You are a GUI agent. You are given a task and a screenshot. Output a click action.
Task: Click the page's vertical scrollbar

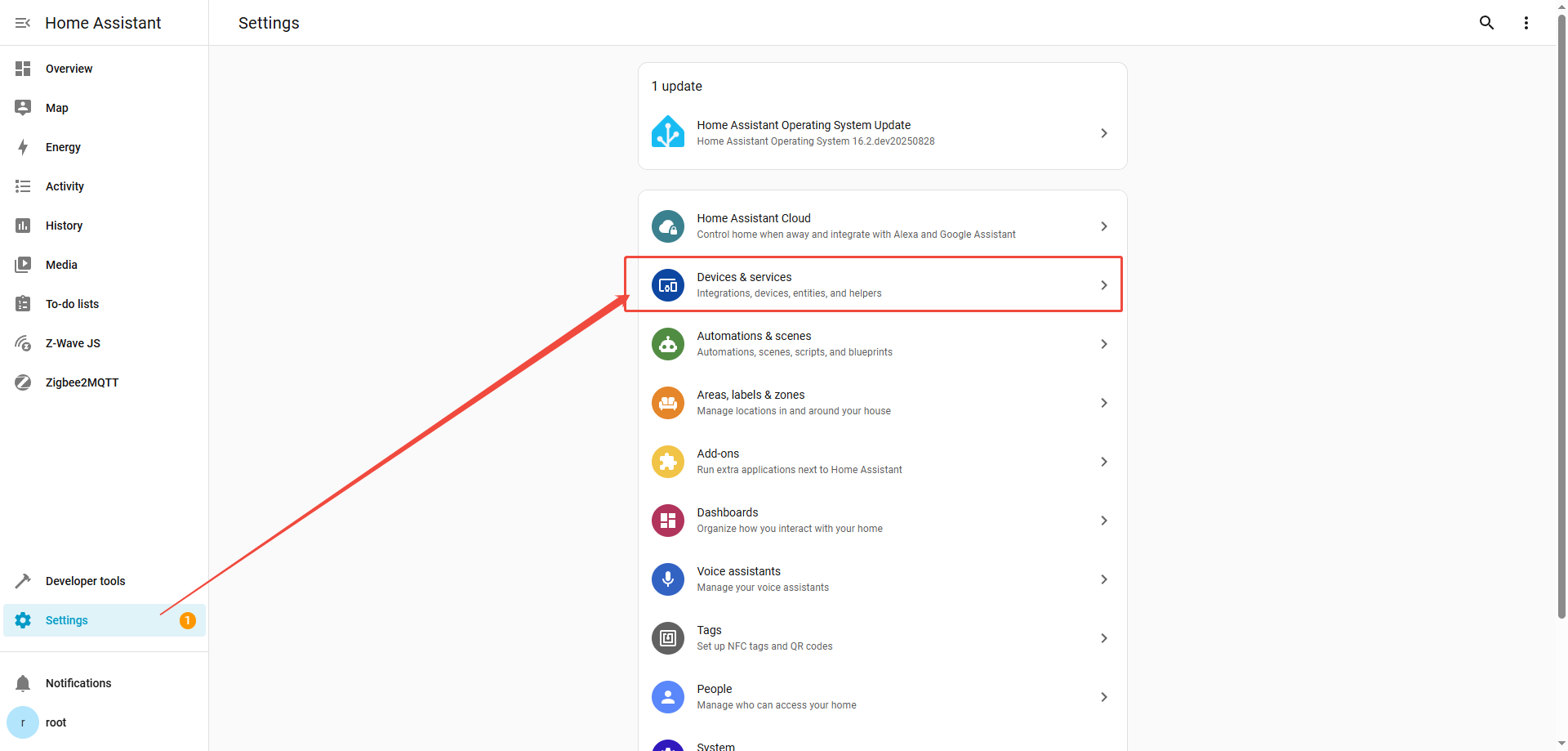tap(1561, 327)
